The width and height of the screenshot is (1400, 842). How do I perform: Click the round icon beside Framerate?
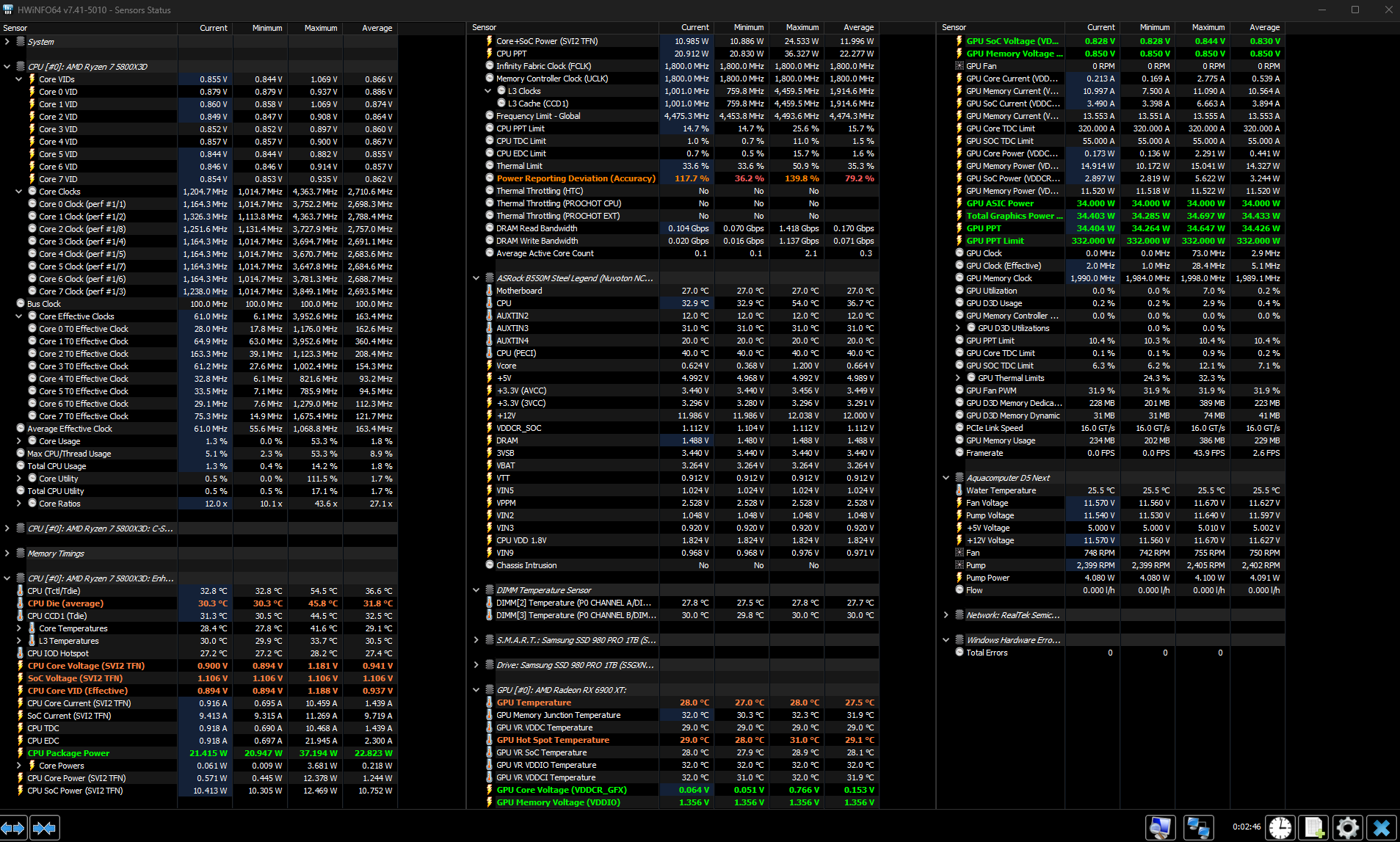click(x=960, y=453)
